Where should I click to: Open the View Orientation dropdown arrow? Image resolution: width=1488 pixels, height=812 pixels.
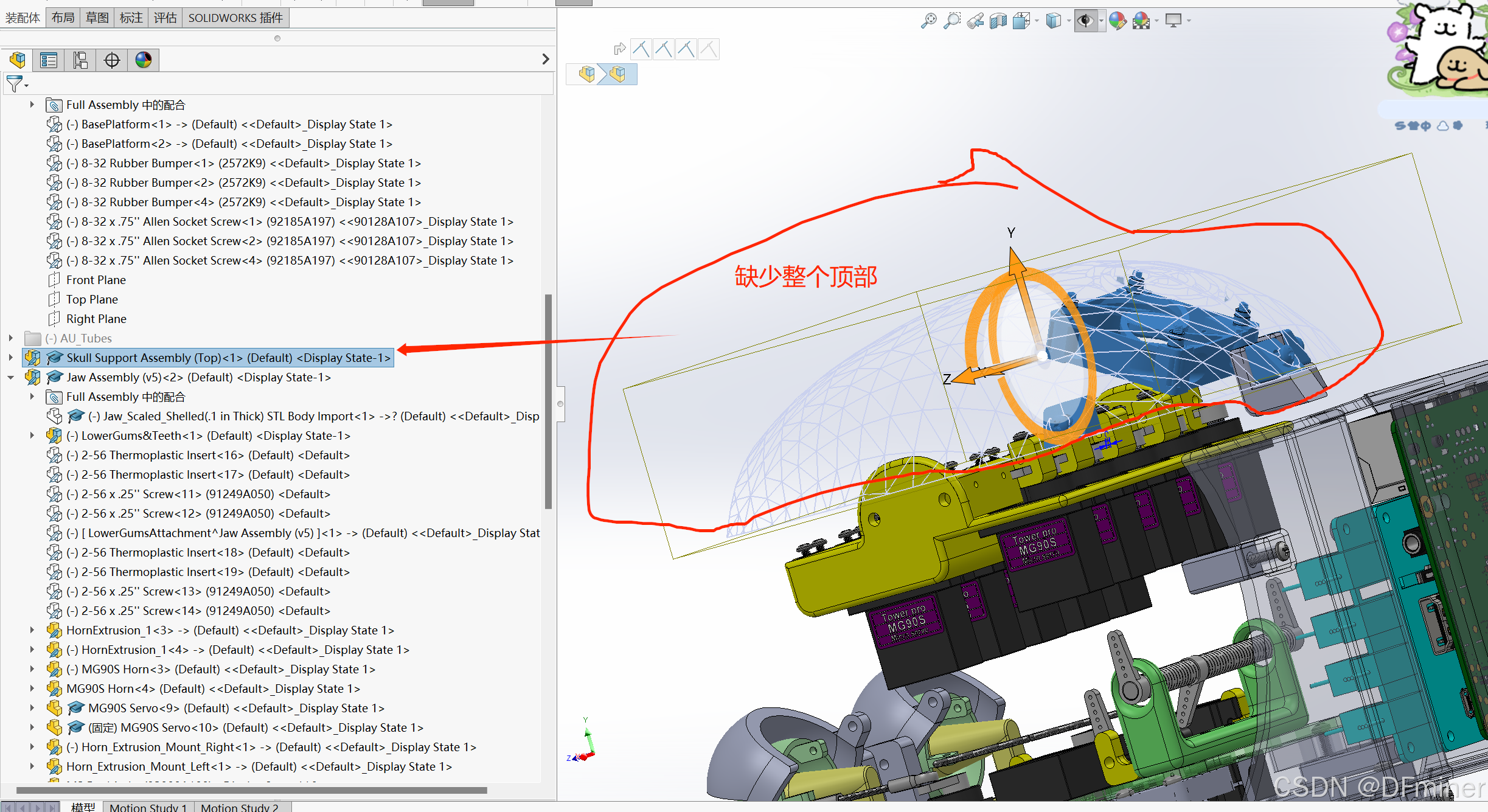pyautogui.click(x=1037, y=21)
